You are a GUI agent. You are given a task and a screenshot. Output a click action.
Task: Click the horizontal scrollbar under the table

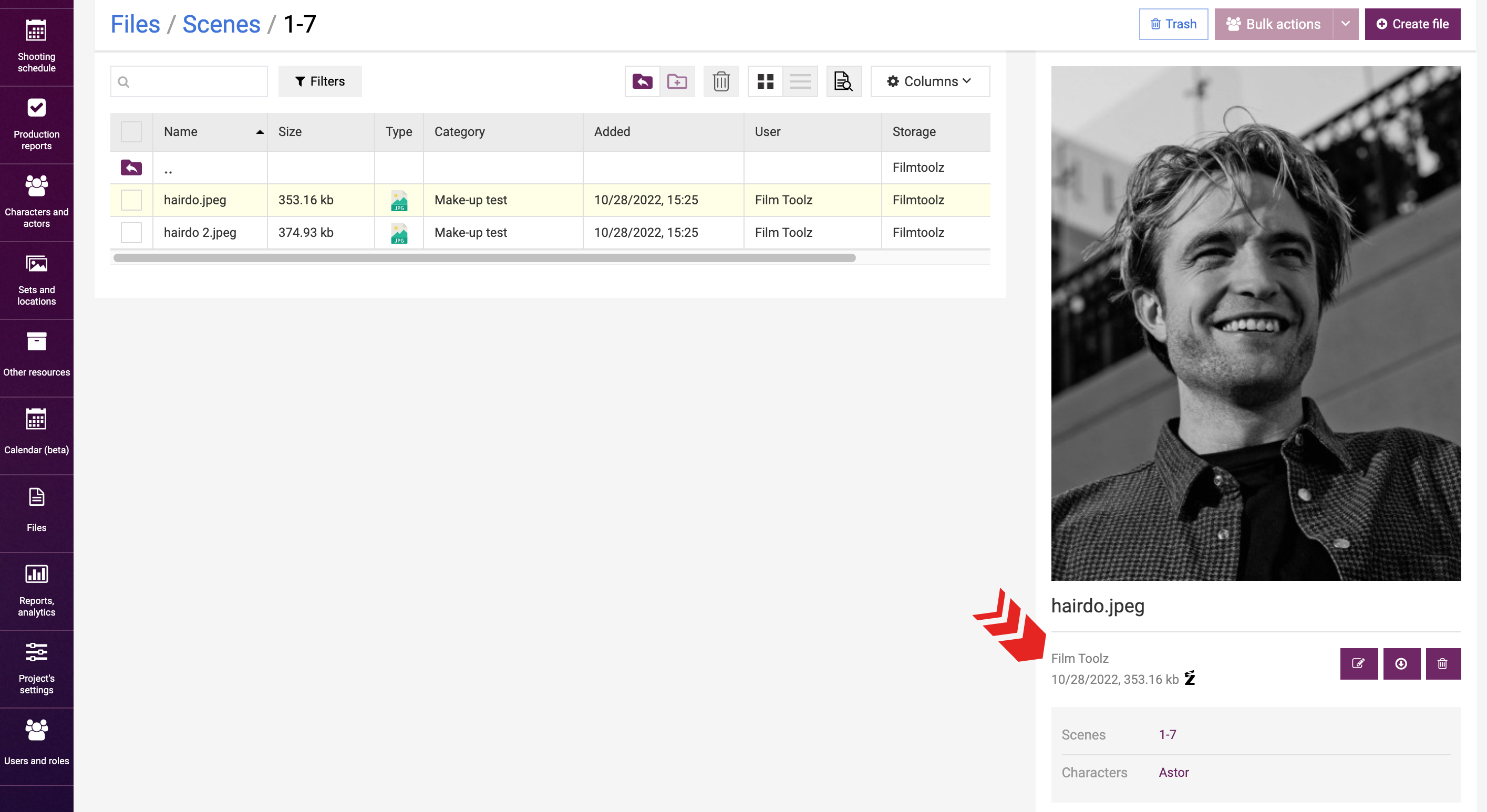click(x=484, y=258)
